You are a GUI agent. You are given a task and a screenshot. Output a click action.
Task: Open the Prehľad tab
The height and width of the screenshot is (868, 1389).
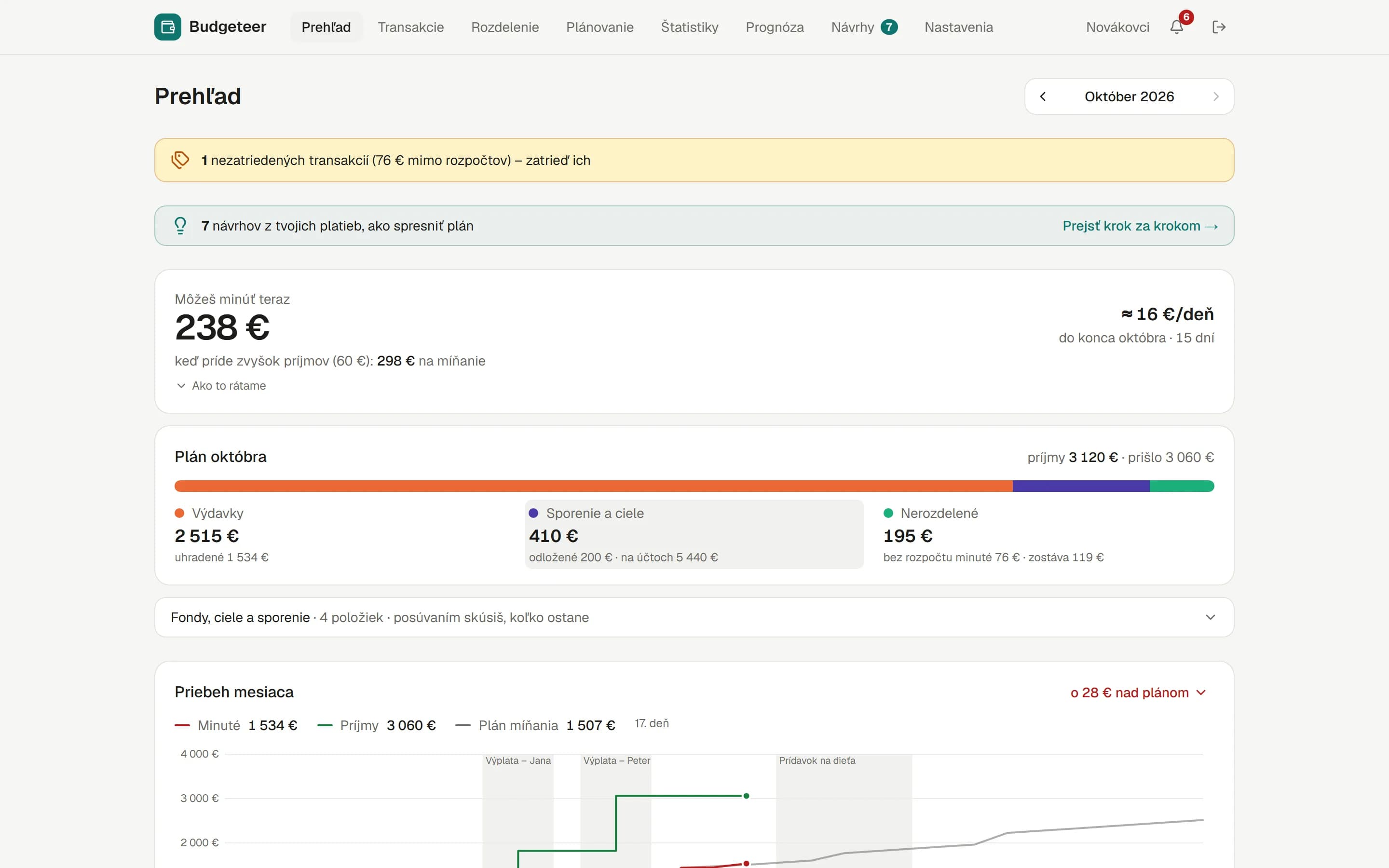pyautogui.click(x=326, y=27)
